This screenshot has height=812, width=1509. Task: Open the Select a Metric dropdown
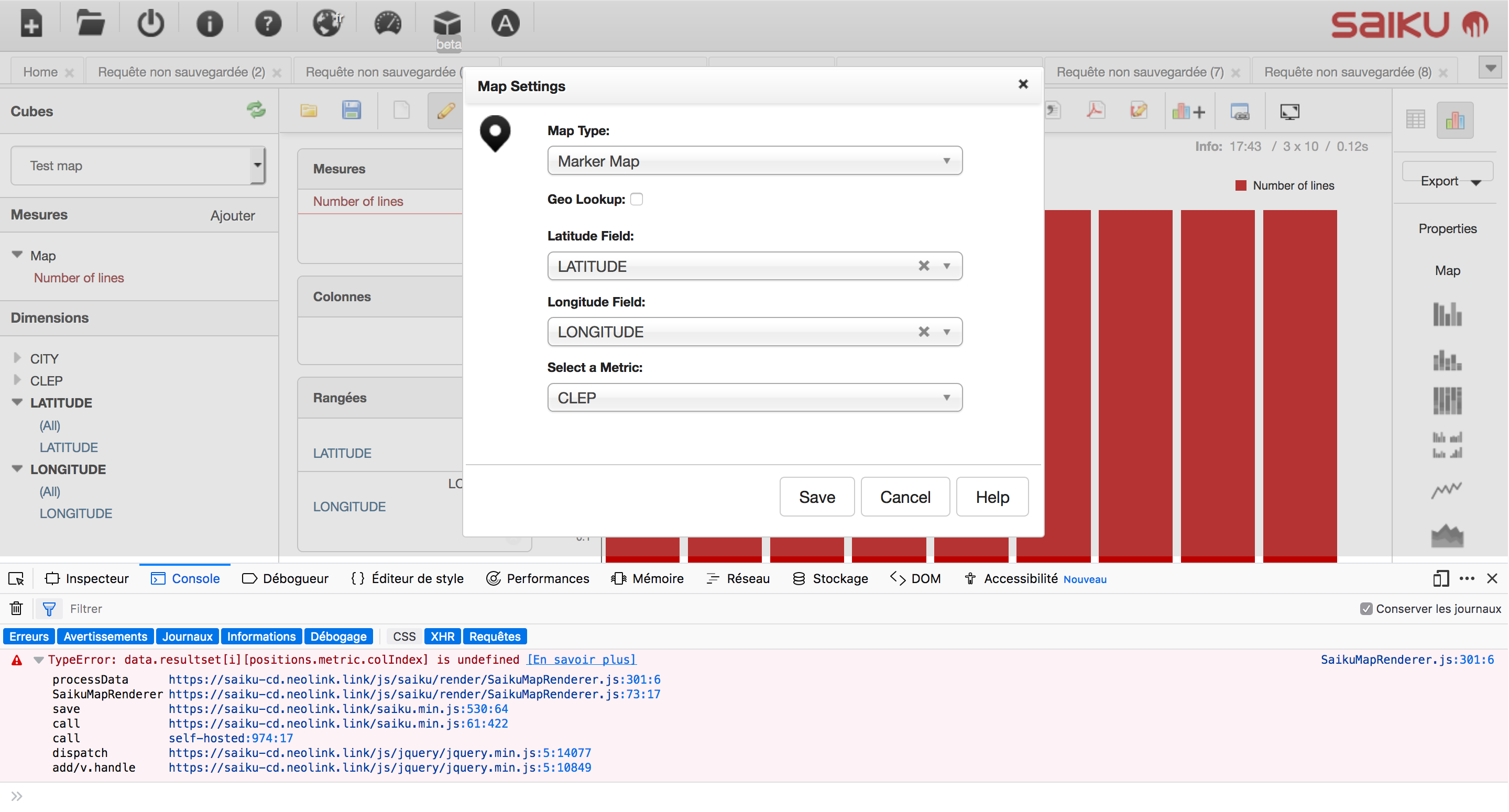pyautogui.click(x=754, y=397)
